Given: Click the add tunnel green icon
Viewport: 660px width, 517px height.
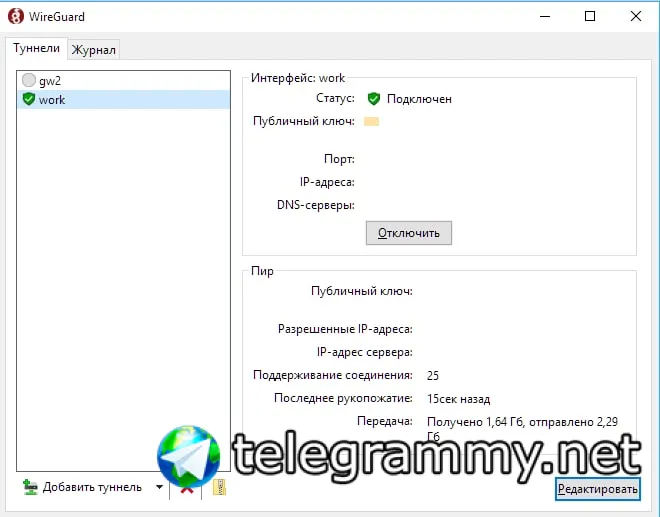Looking at the screenshot, I should (30, 487).
